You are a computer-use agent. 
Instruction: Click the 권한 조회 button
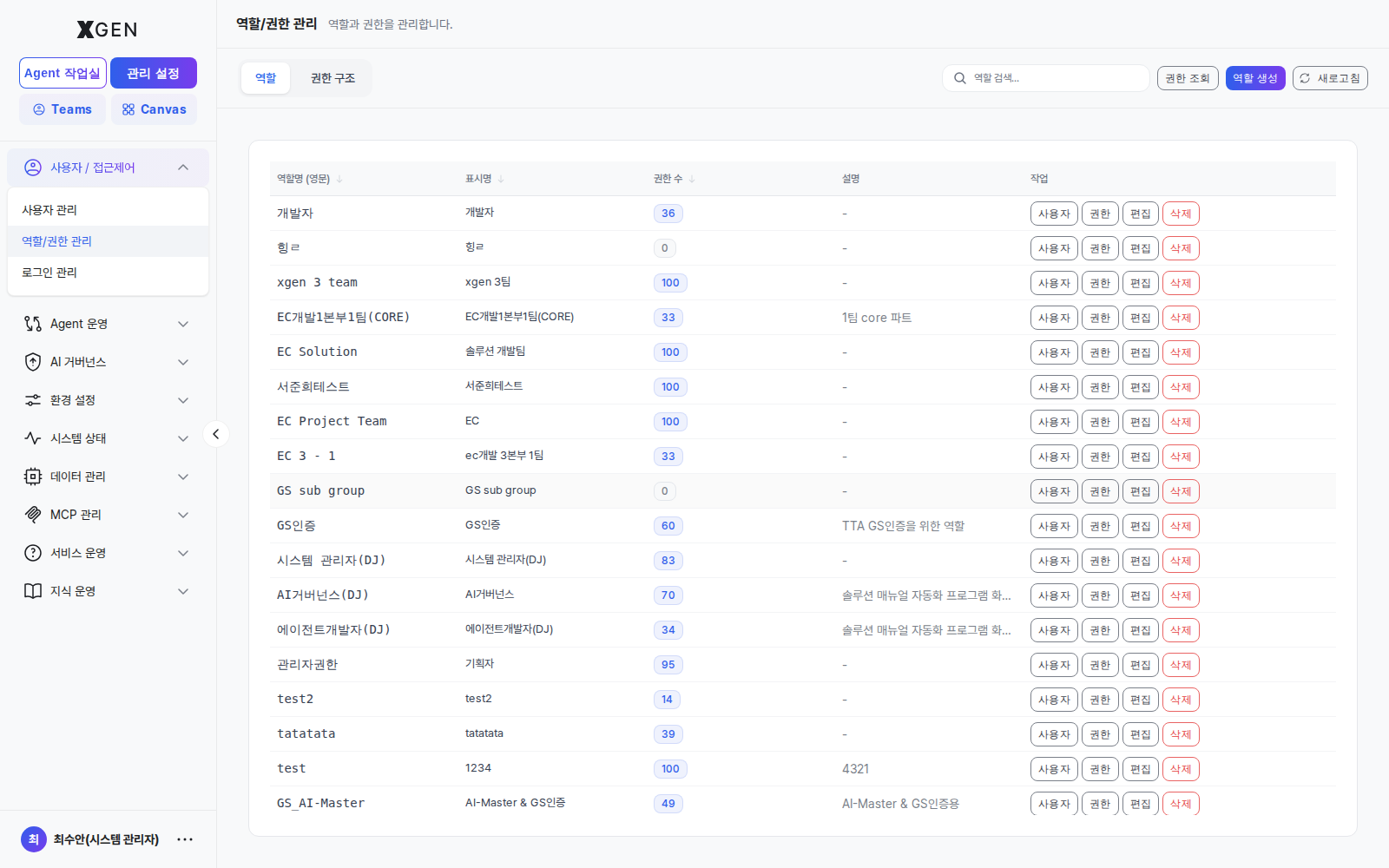pos(1188,78)
